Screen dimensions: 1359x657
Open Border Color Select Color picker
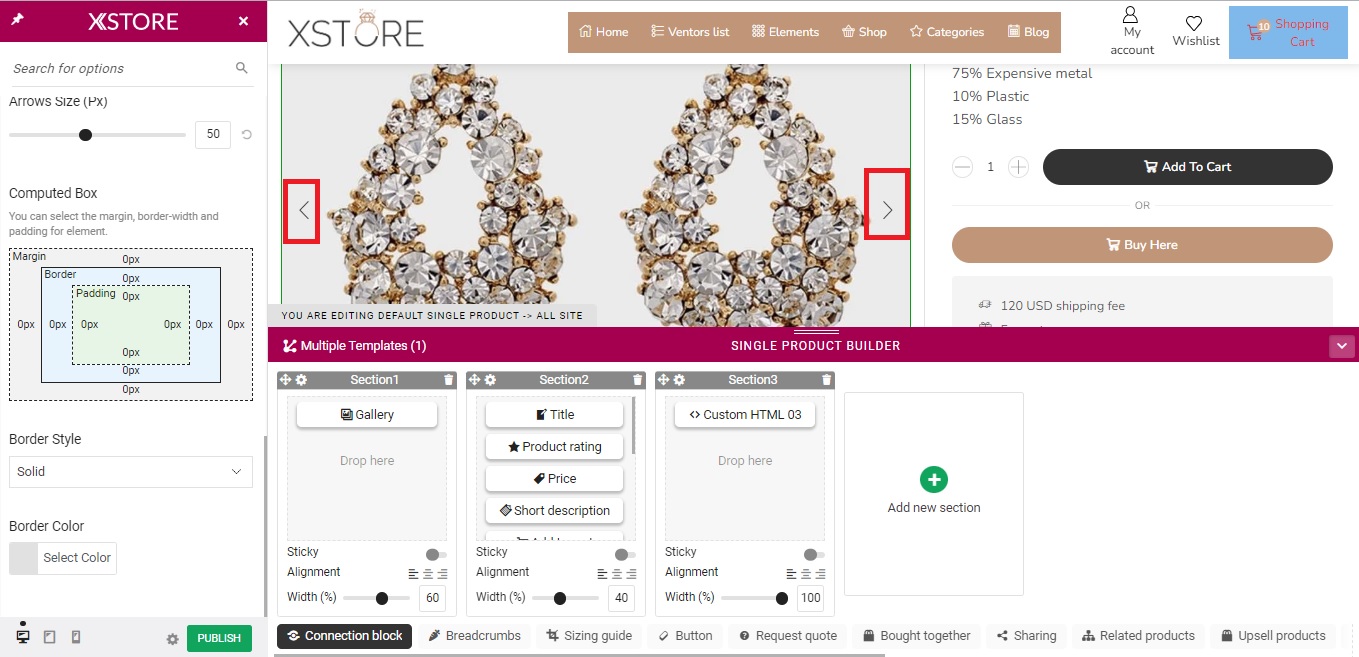[63, 558]
